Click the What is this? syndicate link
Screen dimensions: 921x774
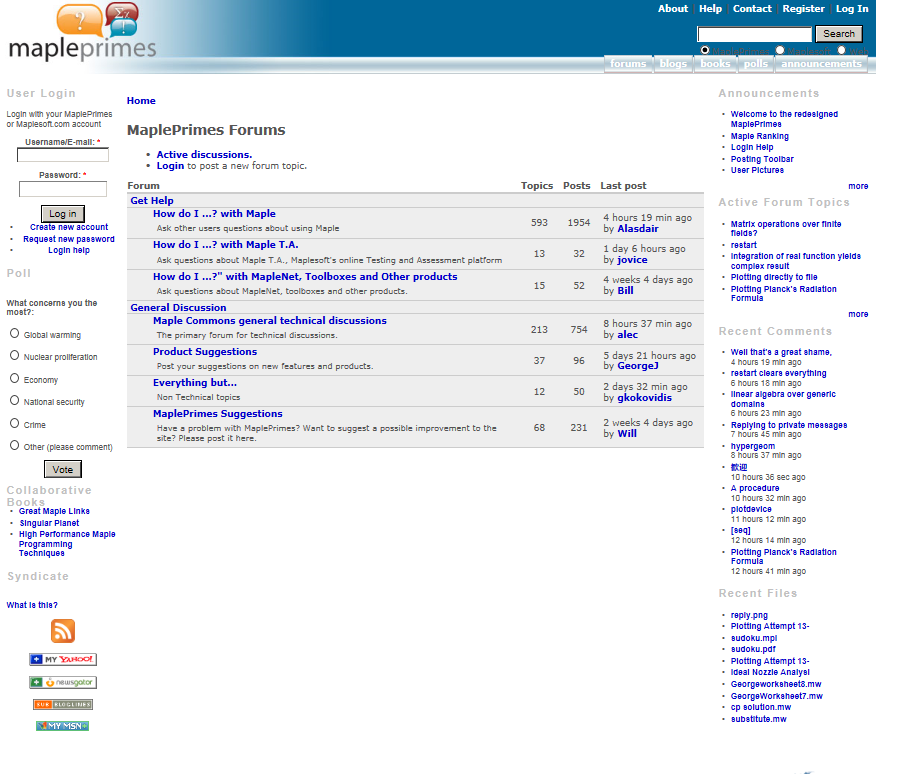click(32, 605)
